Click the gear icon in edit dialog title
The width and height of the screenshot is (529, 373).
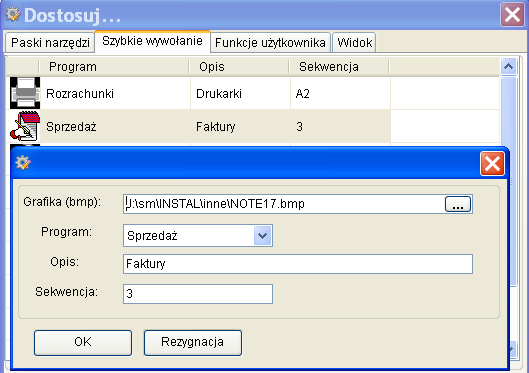[23, 163]
